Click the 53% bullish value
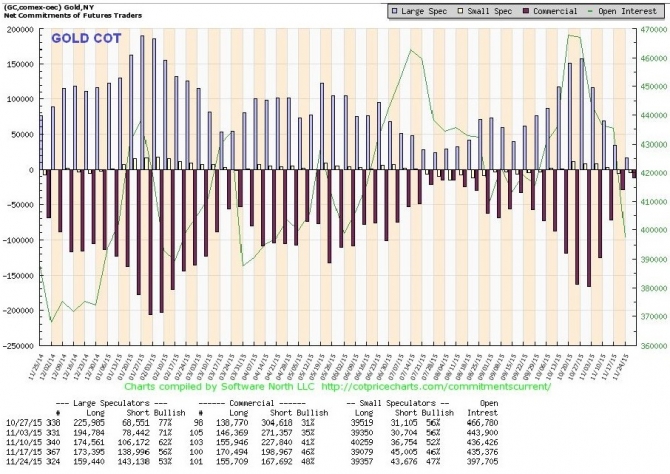The image size is (670, 474). point(165,462)
